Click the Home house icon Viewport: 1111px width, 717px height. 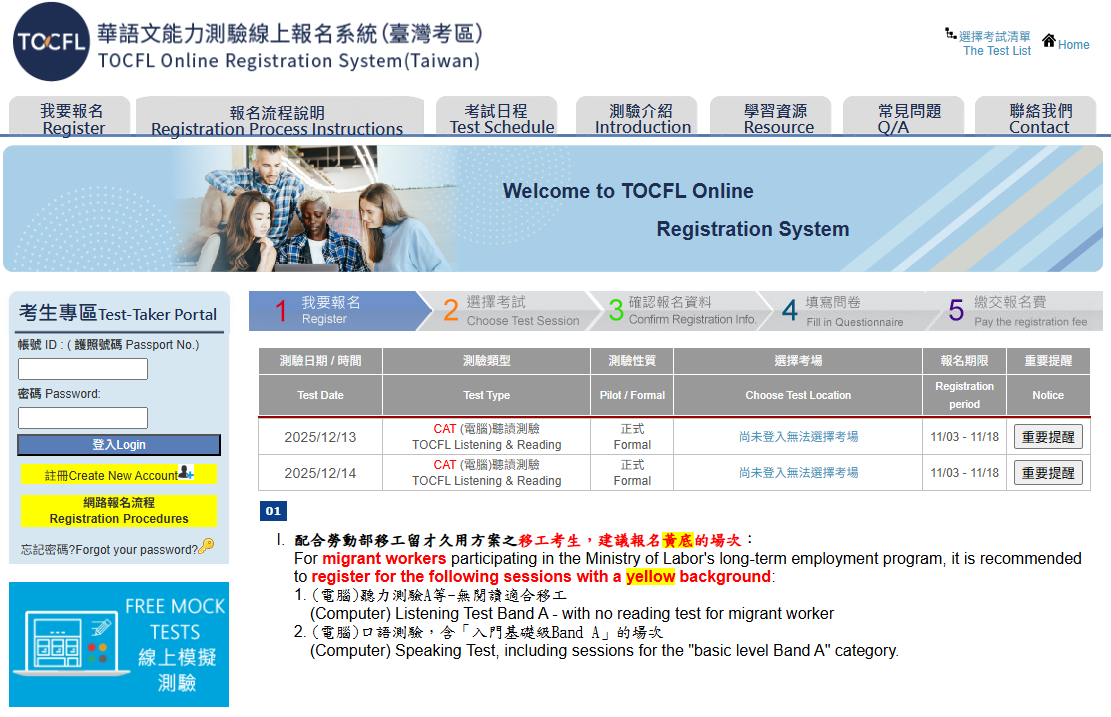[1049, 41]
